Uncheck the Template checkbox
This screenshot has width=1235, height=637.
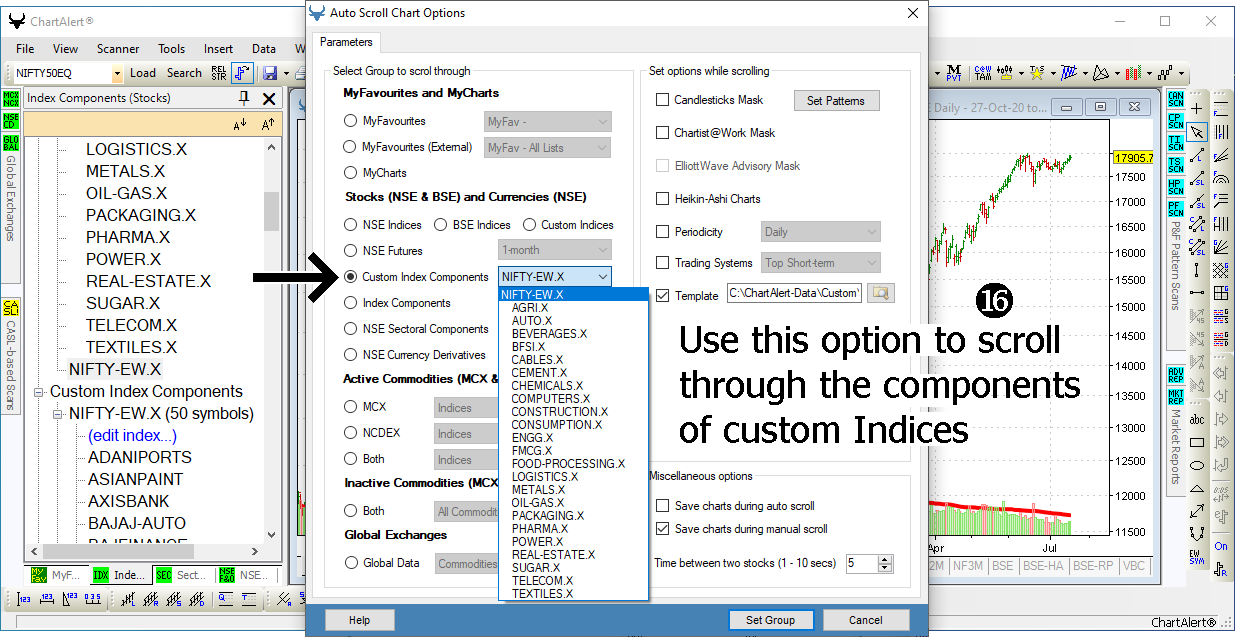(662, 296)
